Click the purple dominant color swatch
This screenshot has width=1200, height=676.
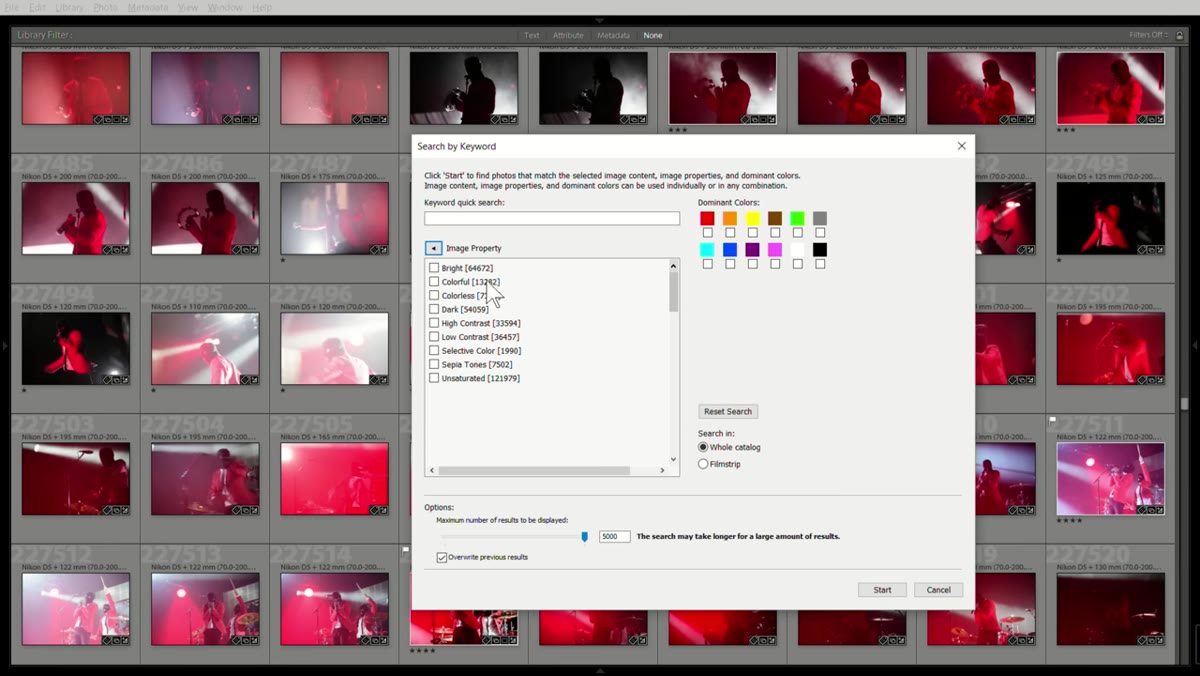(x=752, y=249)
